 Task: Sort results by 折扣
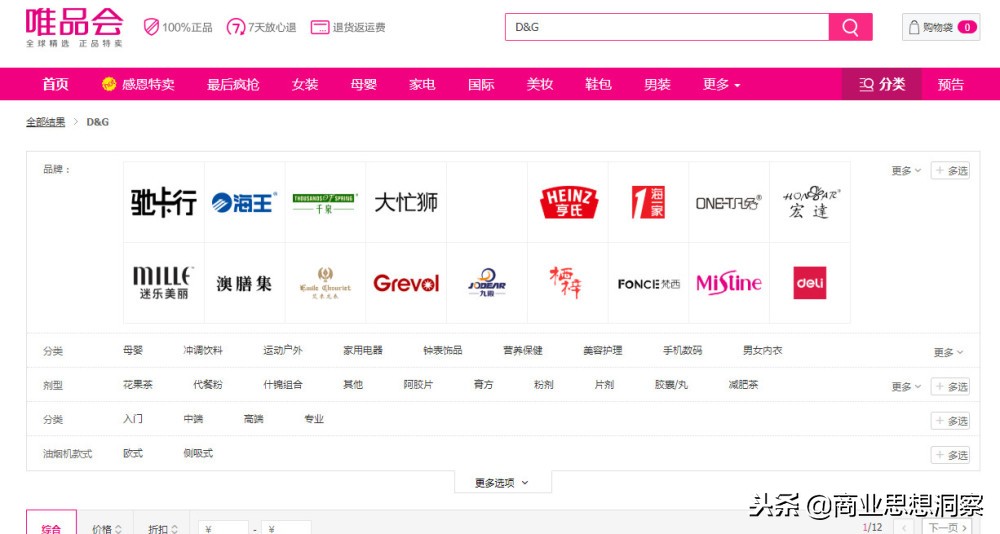[x=163, y=528]
